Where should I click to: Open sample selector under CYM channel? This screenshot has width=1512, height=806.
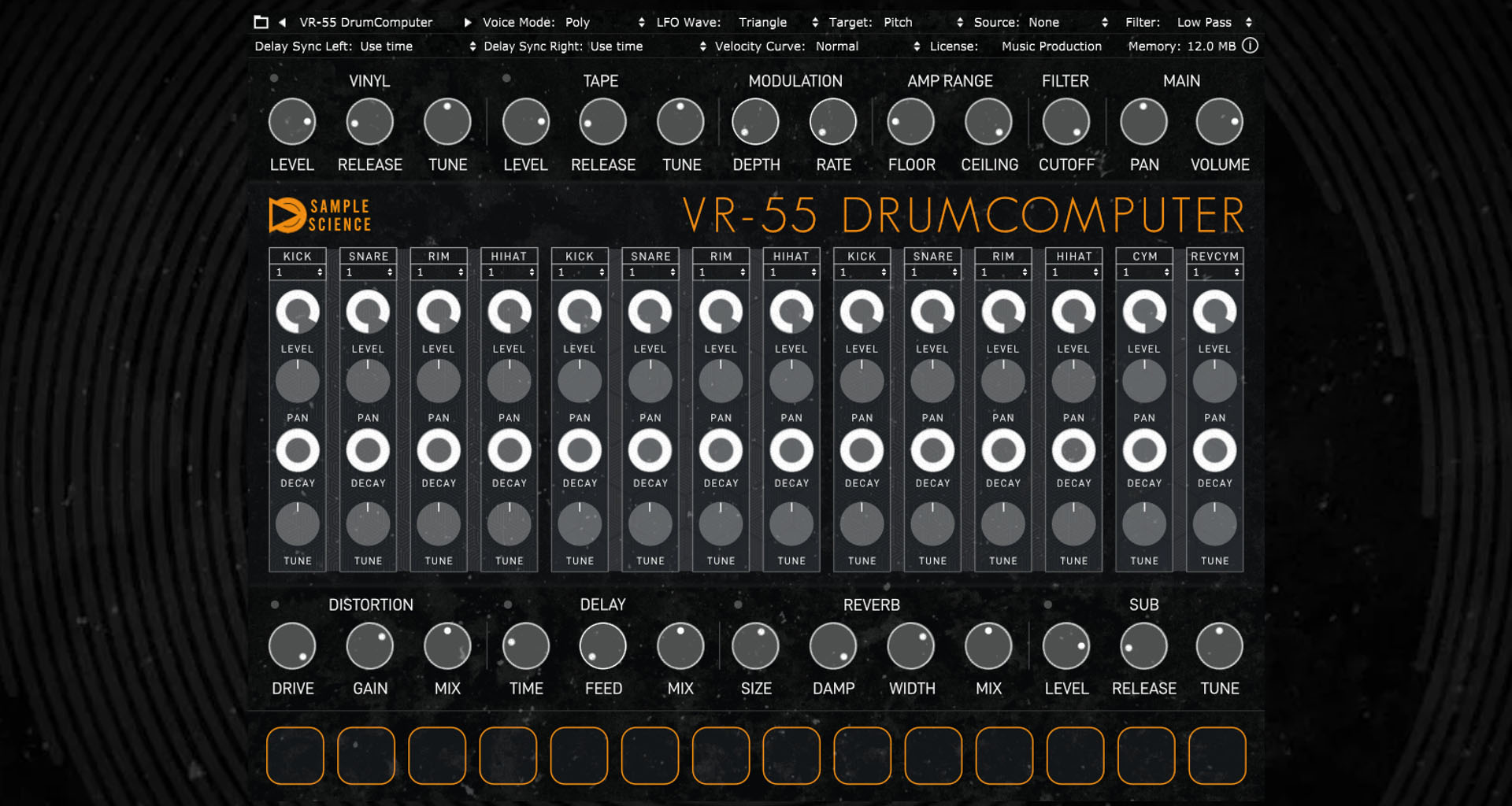pyautogui.click(x=1144, y=272)
